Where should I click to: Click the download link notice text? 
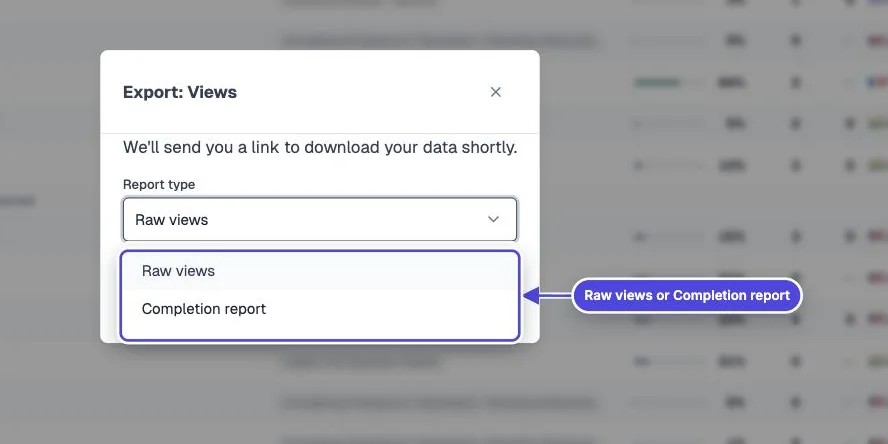320,148
